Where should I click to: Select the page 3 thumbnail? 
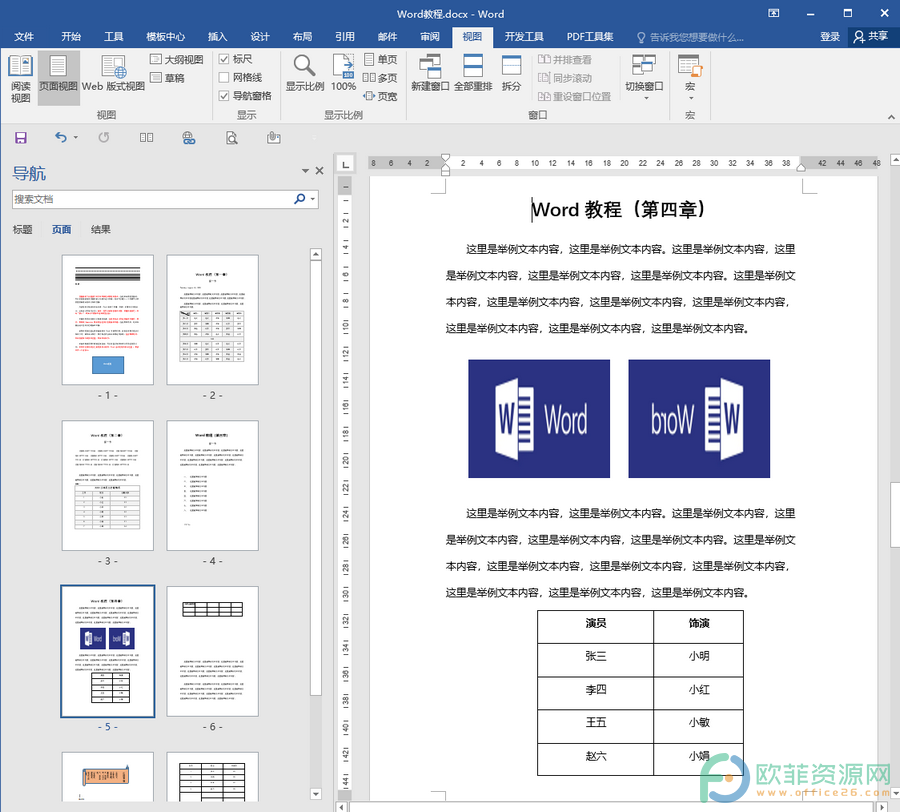click(108, 485)
